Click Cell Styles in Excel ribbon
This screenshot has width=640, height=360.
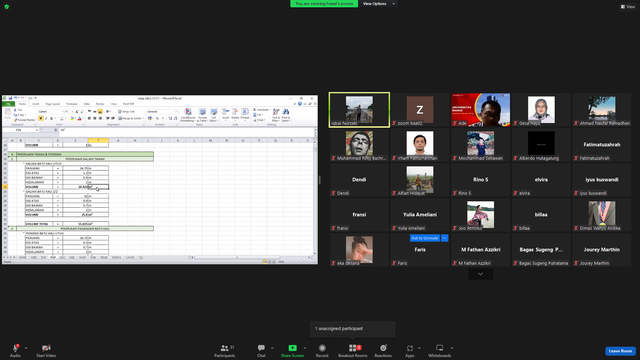213,115
